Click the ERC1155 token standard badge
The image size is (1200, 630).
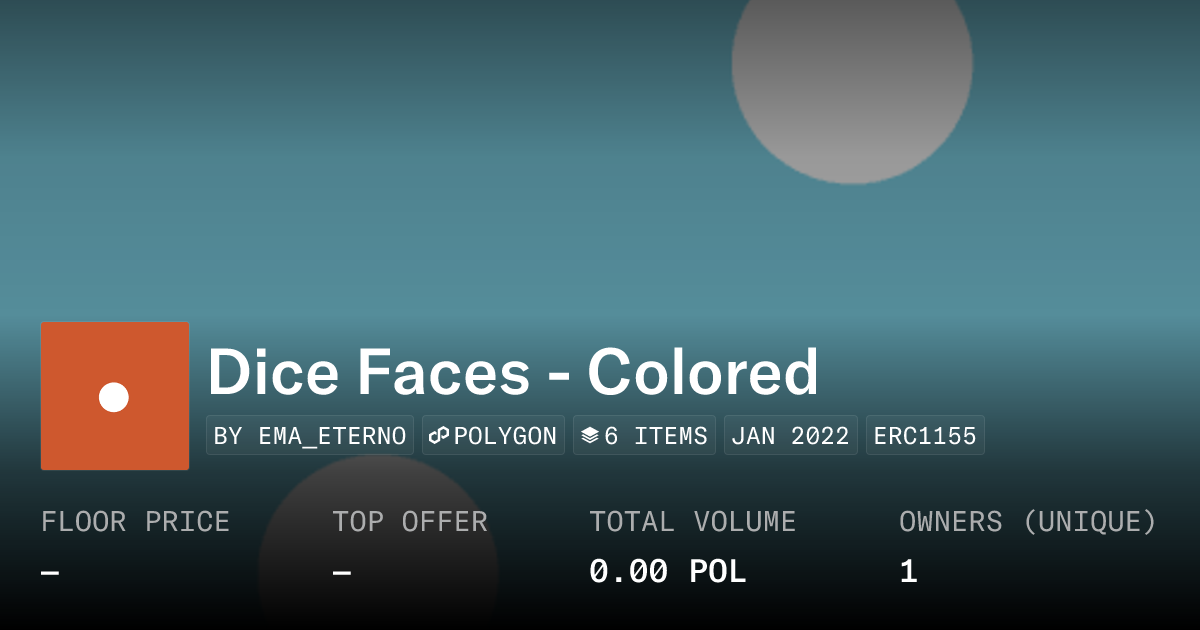(x=925, y=436)
